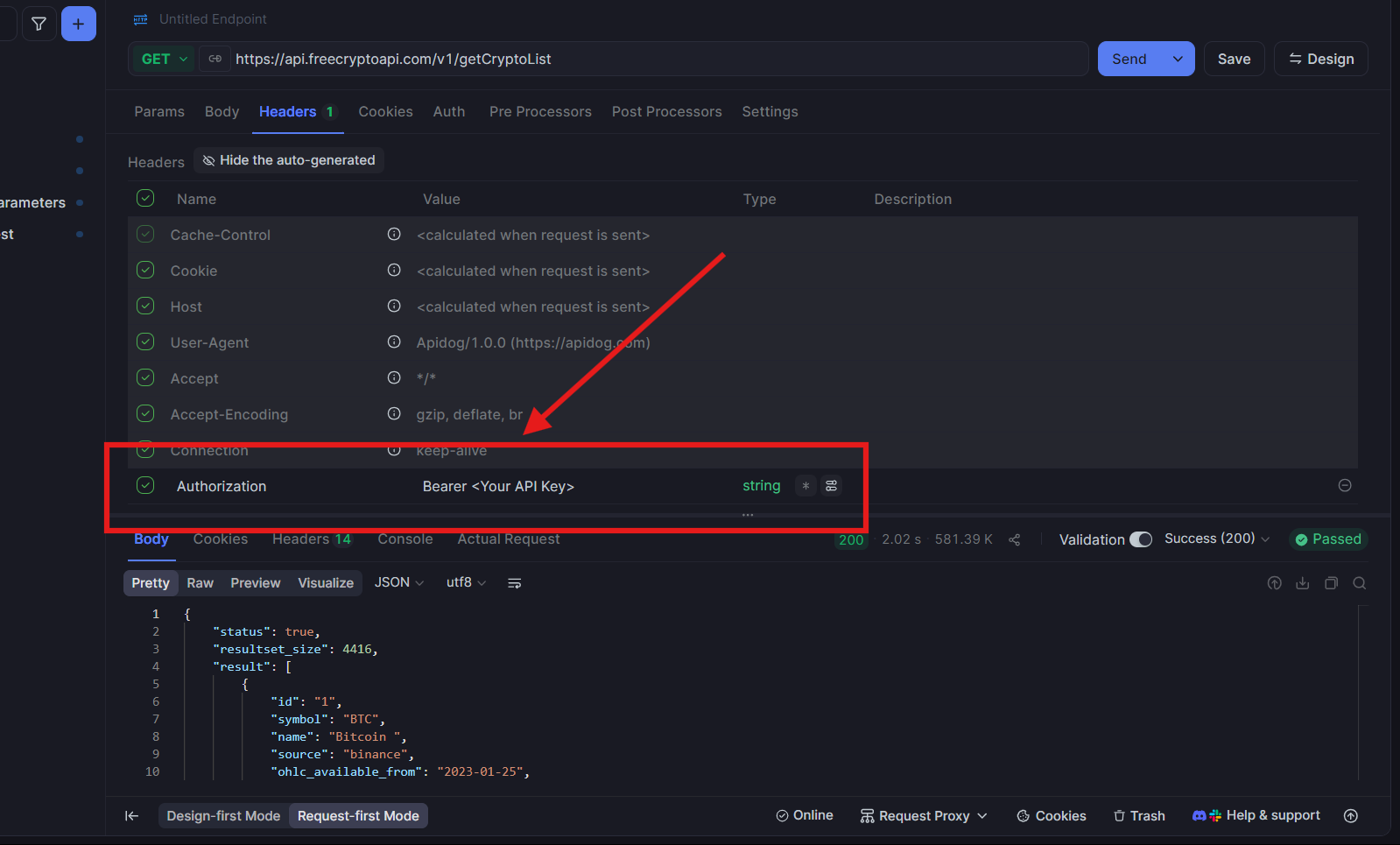Click info icon in the Accept row

point(394,378)
